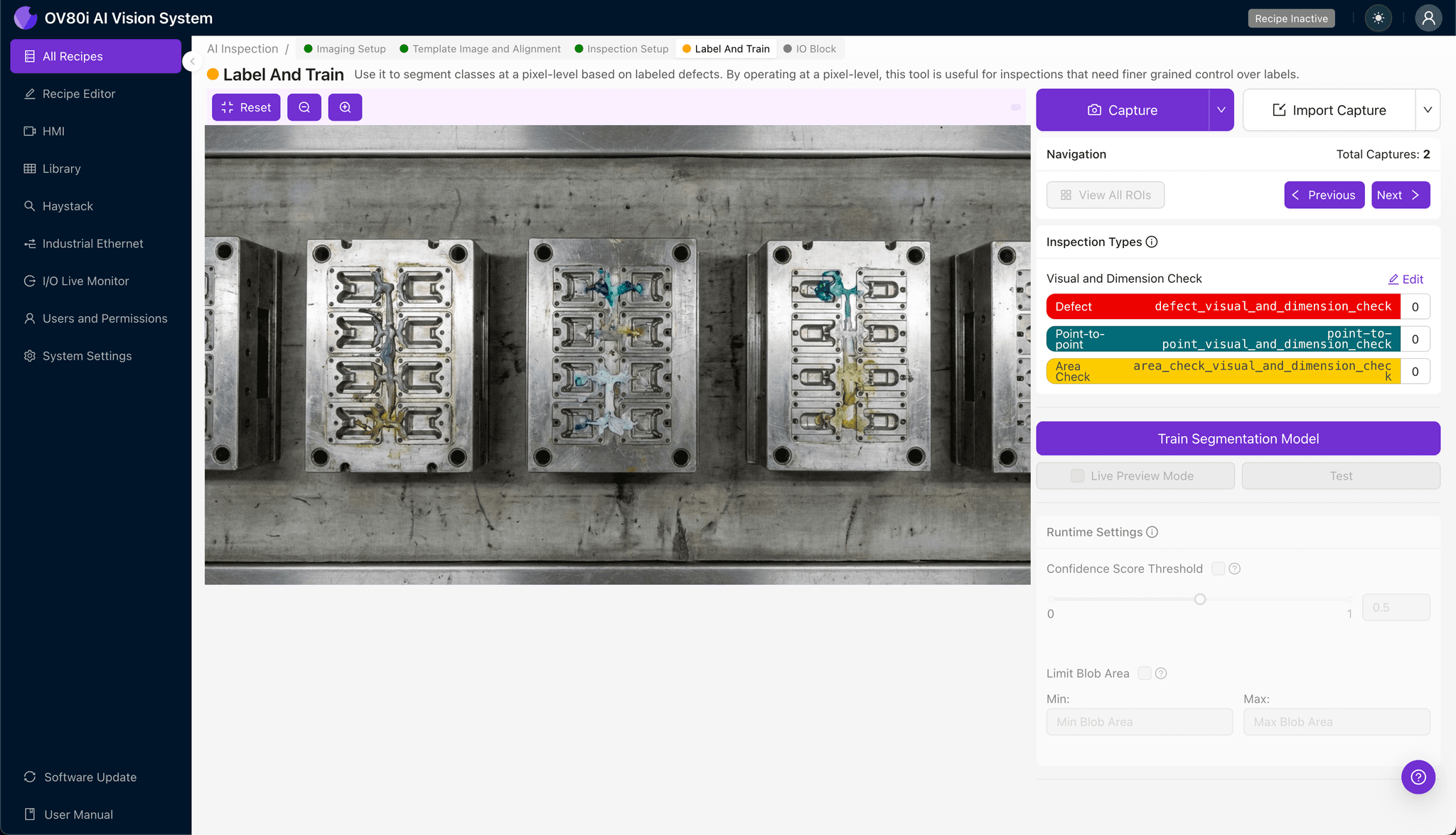Collapse the left navigation panel
The width and height of the screenshot is (1456, 835).
(192, 61)
